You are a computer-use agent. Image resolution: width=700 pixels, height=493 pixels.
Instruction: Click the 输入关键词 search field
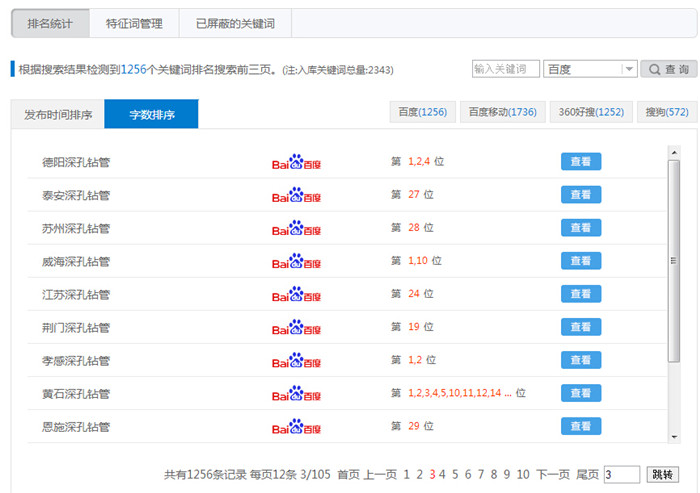click(505, 69)
